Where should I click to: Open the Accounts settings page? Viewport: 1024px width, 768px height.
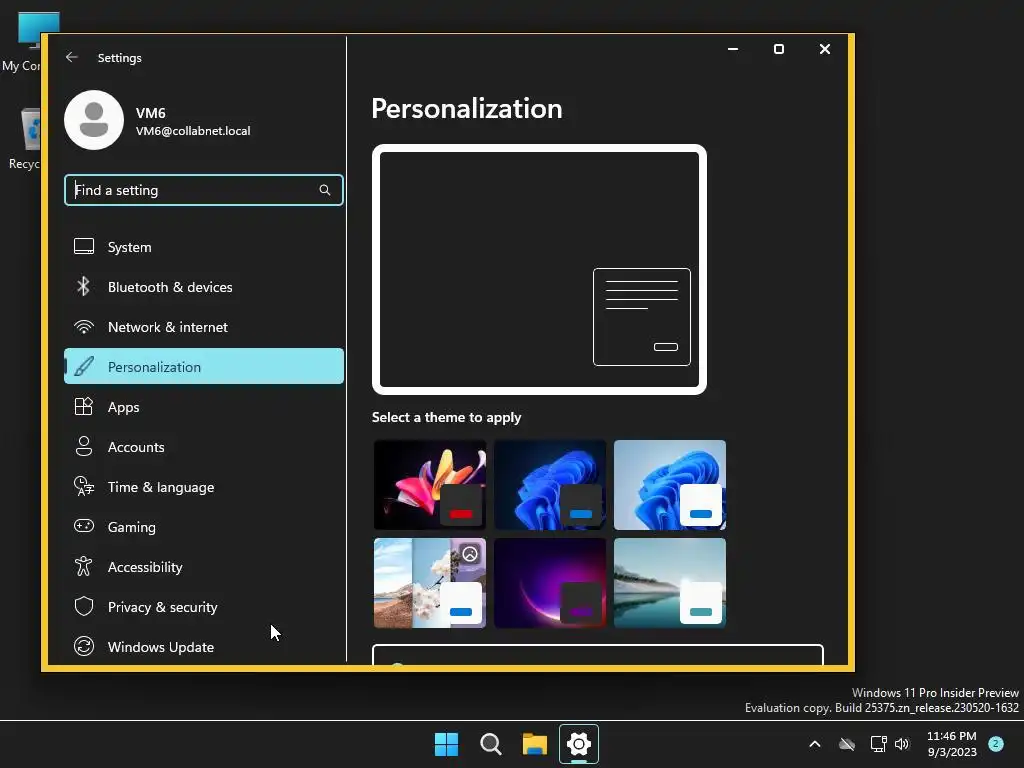coord(204,447)
